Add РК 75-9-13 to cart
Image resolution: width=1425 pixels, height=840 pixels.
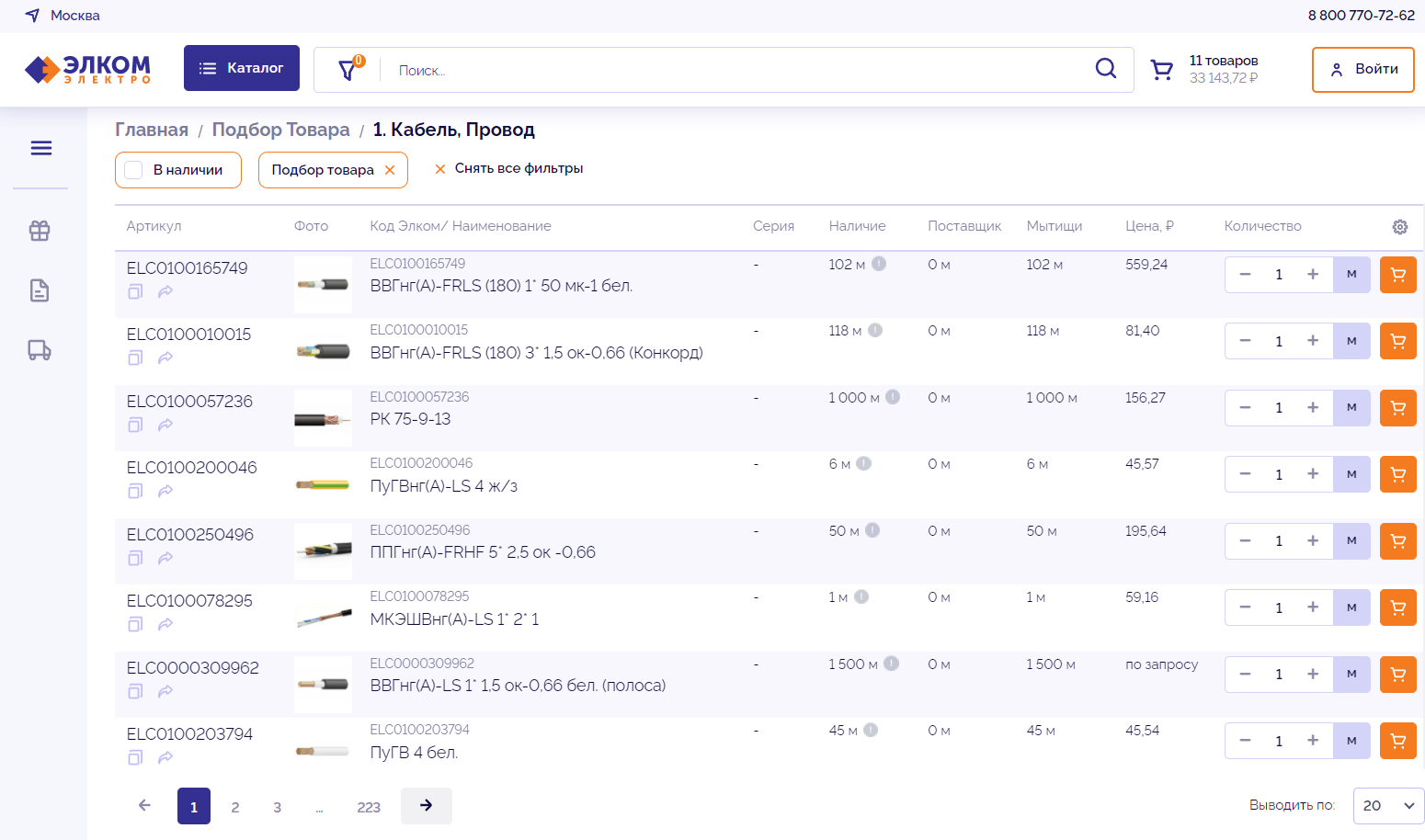point(1398,408)
